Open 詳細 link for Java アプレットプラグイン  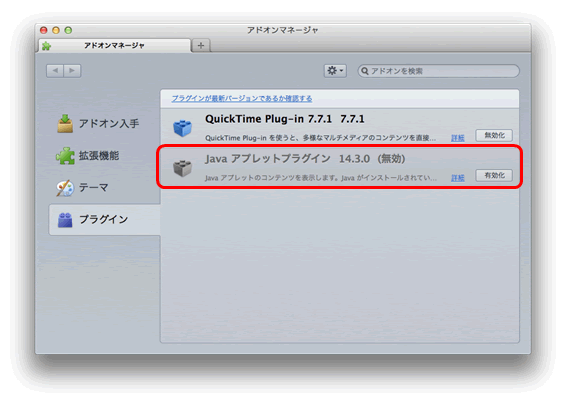[x=458, y=178]
